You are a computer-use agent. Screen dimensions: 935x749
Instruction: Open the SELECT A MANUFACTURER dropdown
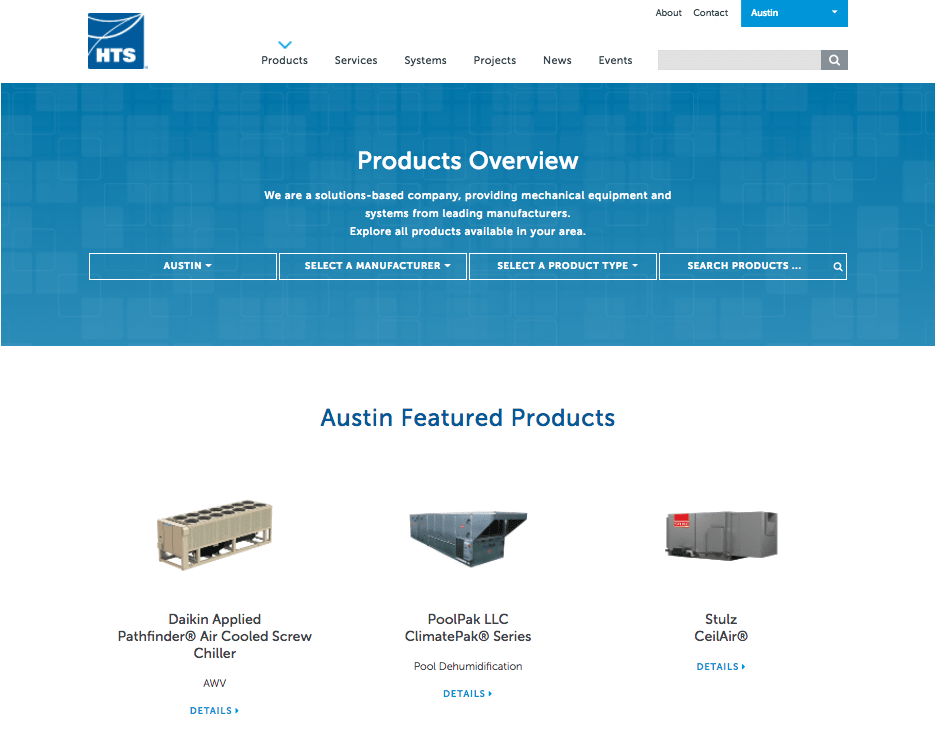[x=372, y=266]
